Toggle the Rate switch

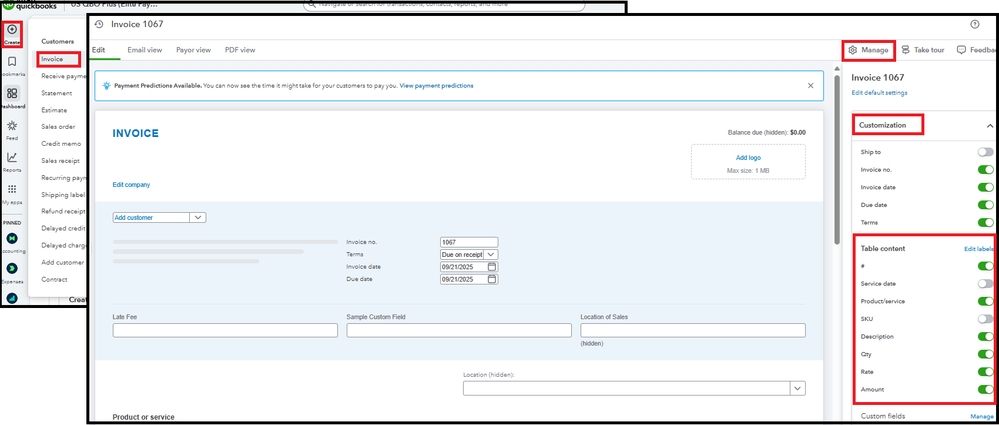coord(986,371)
